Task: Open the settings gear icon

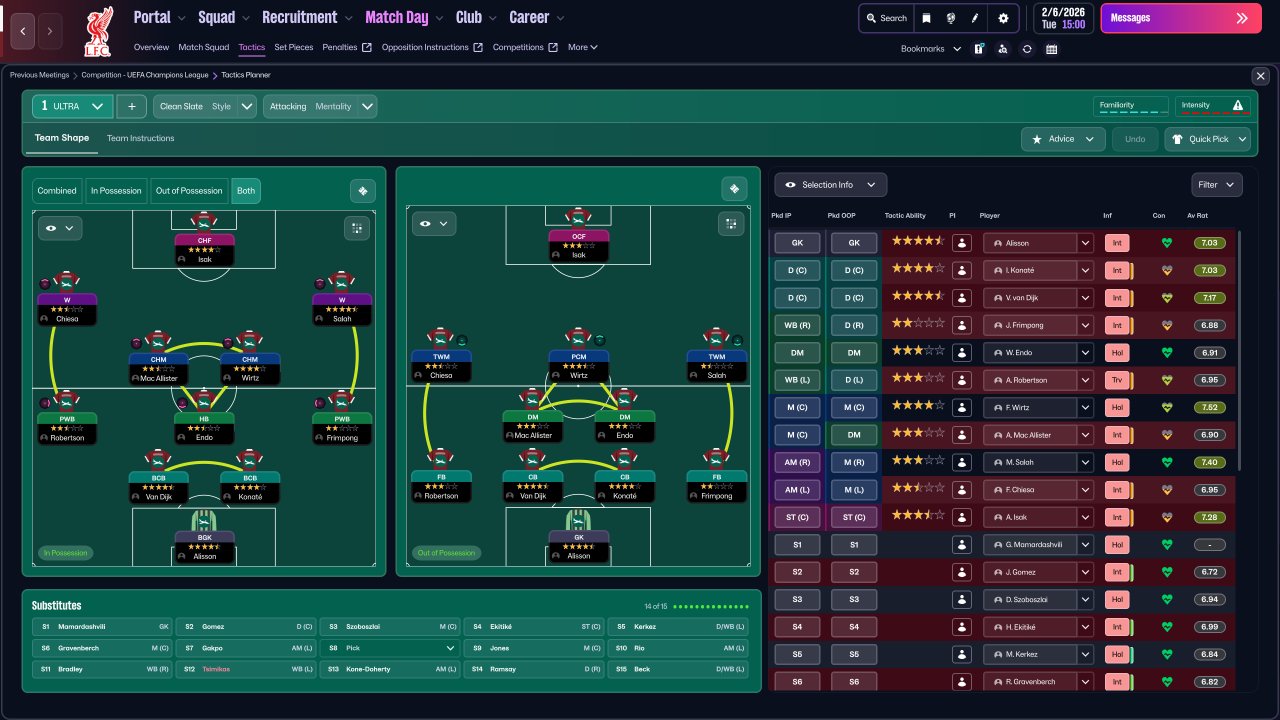Action: [x=1003, y=18]
